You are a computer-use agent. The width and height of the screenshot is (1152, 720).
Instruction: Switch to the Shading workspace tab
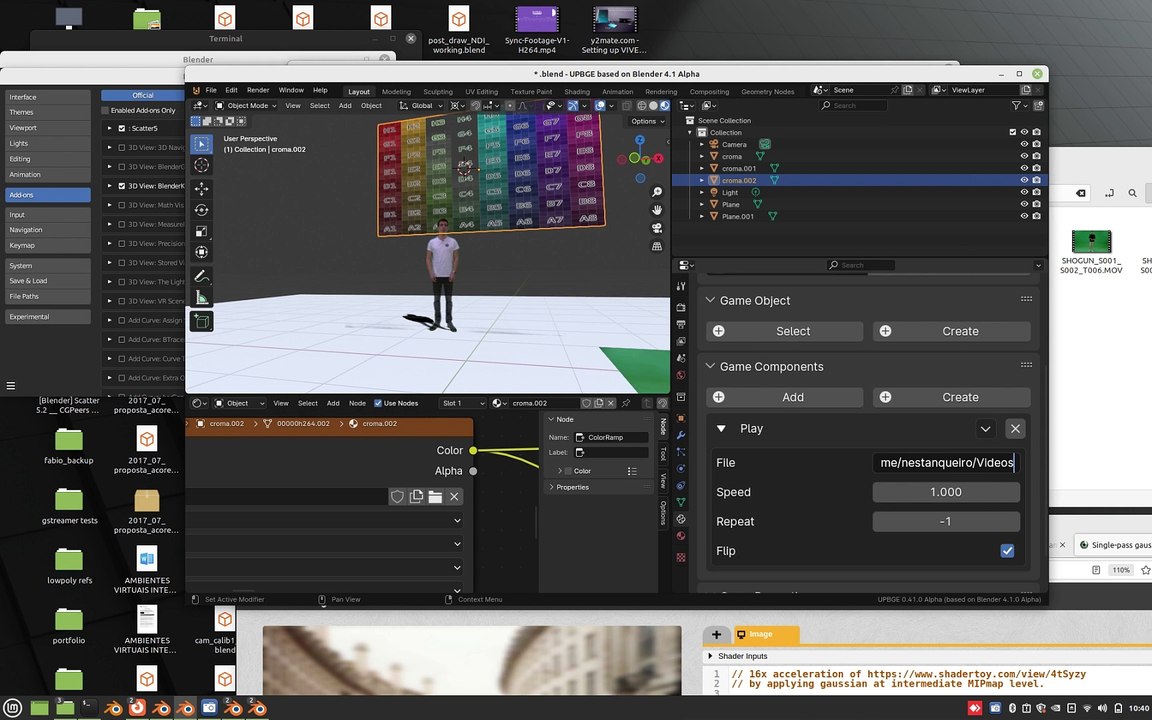click(577, 92)
